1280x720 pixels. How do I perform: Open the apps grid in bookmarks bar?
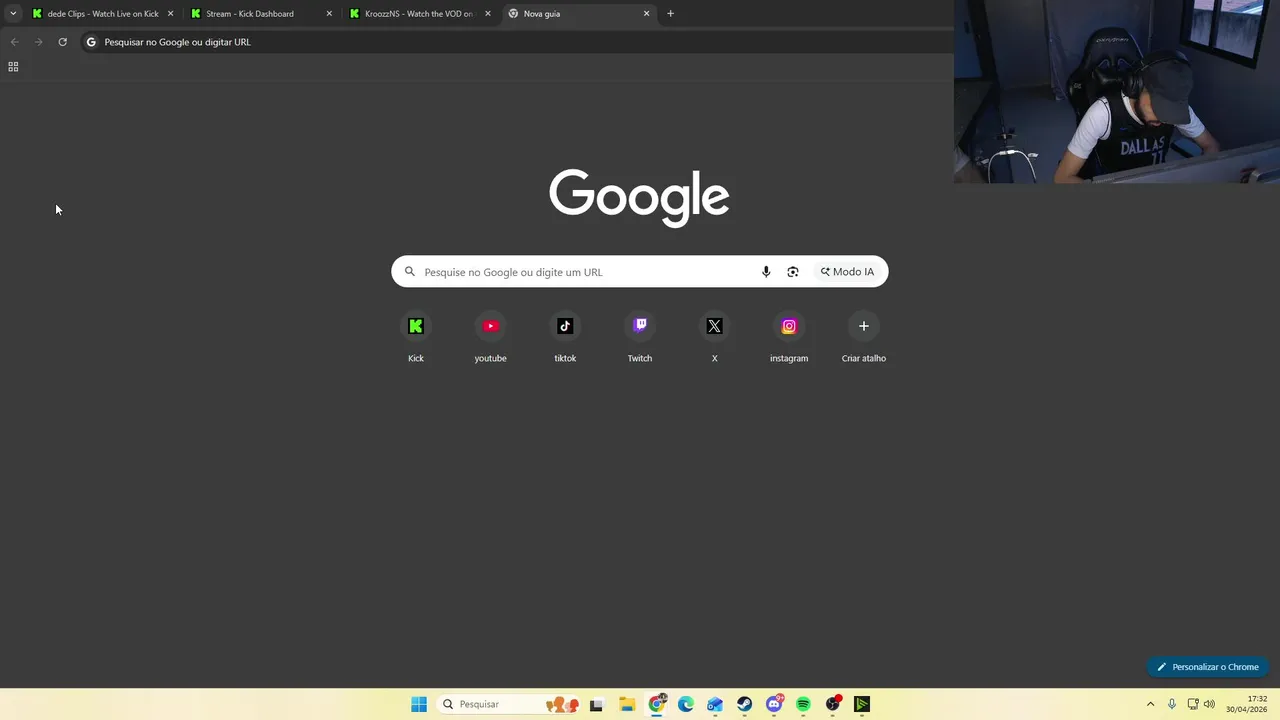point(13,67)
